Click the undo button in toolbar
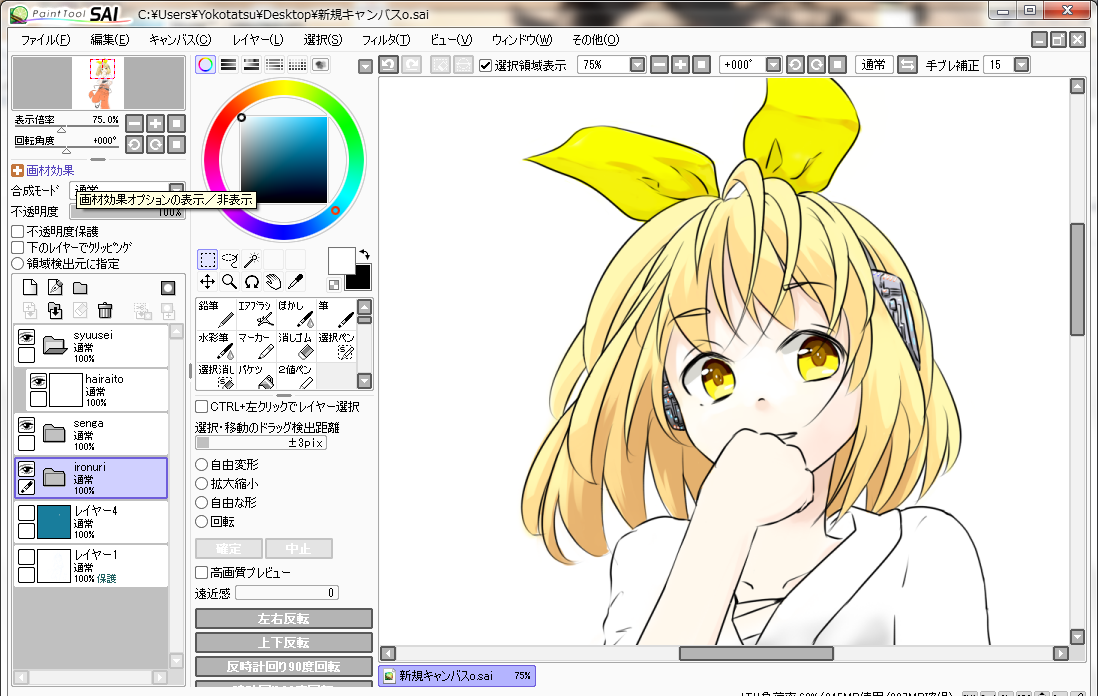This screenshot has width=1098, height=696. 389,65
